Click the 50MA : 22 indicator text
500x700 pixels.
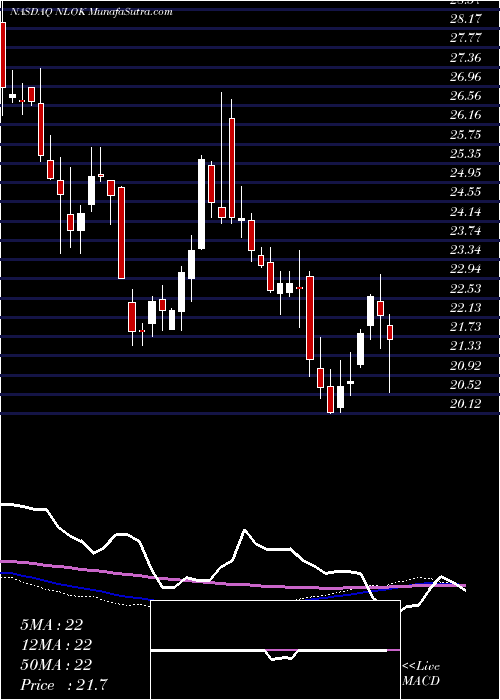[56, 665]
